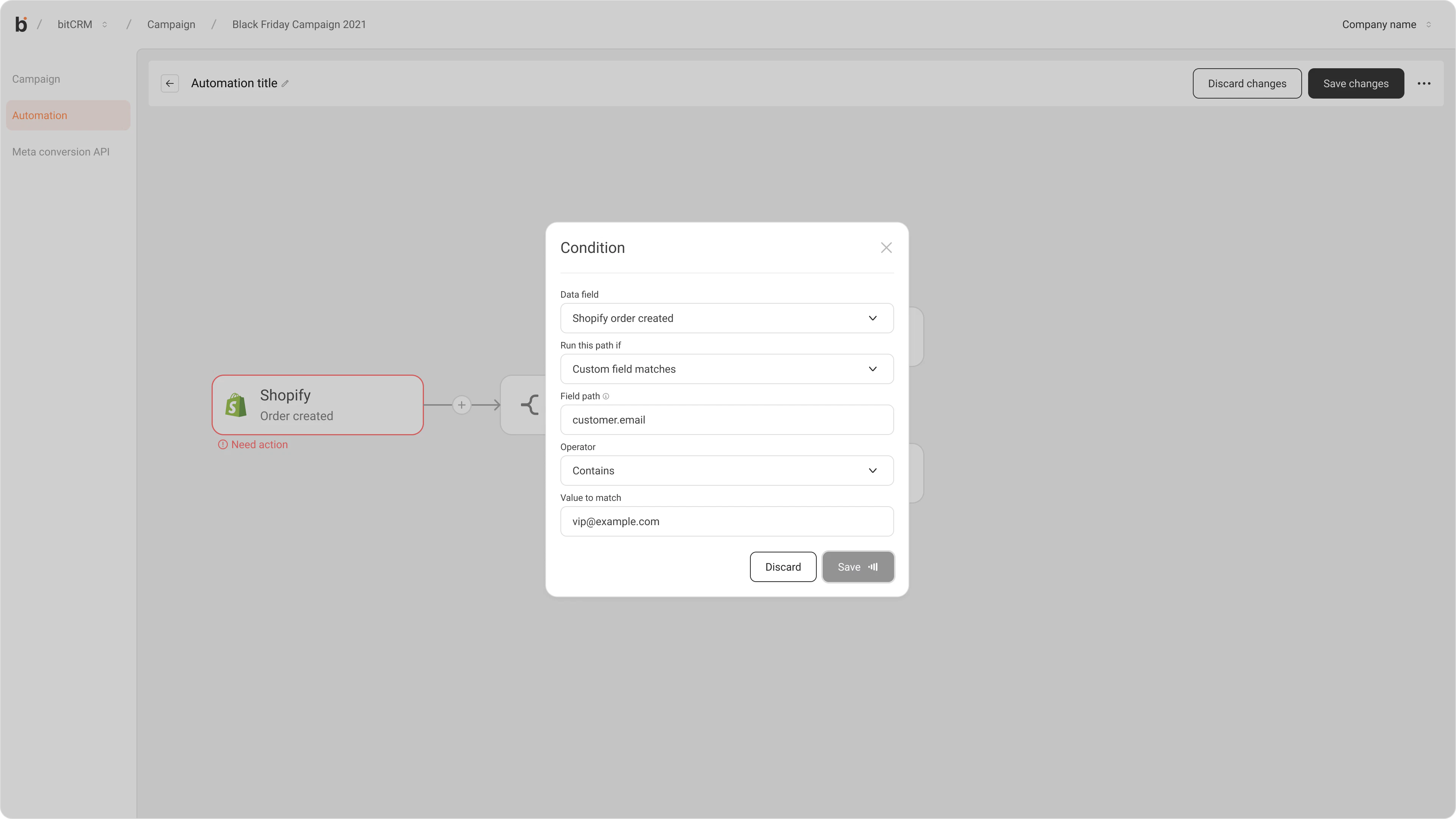Edit automation title pencil icon
Screen dimensions: 1456x819
tap(285, 84)
